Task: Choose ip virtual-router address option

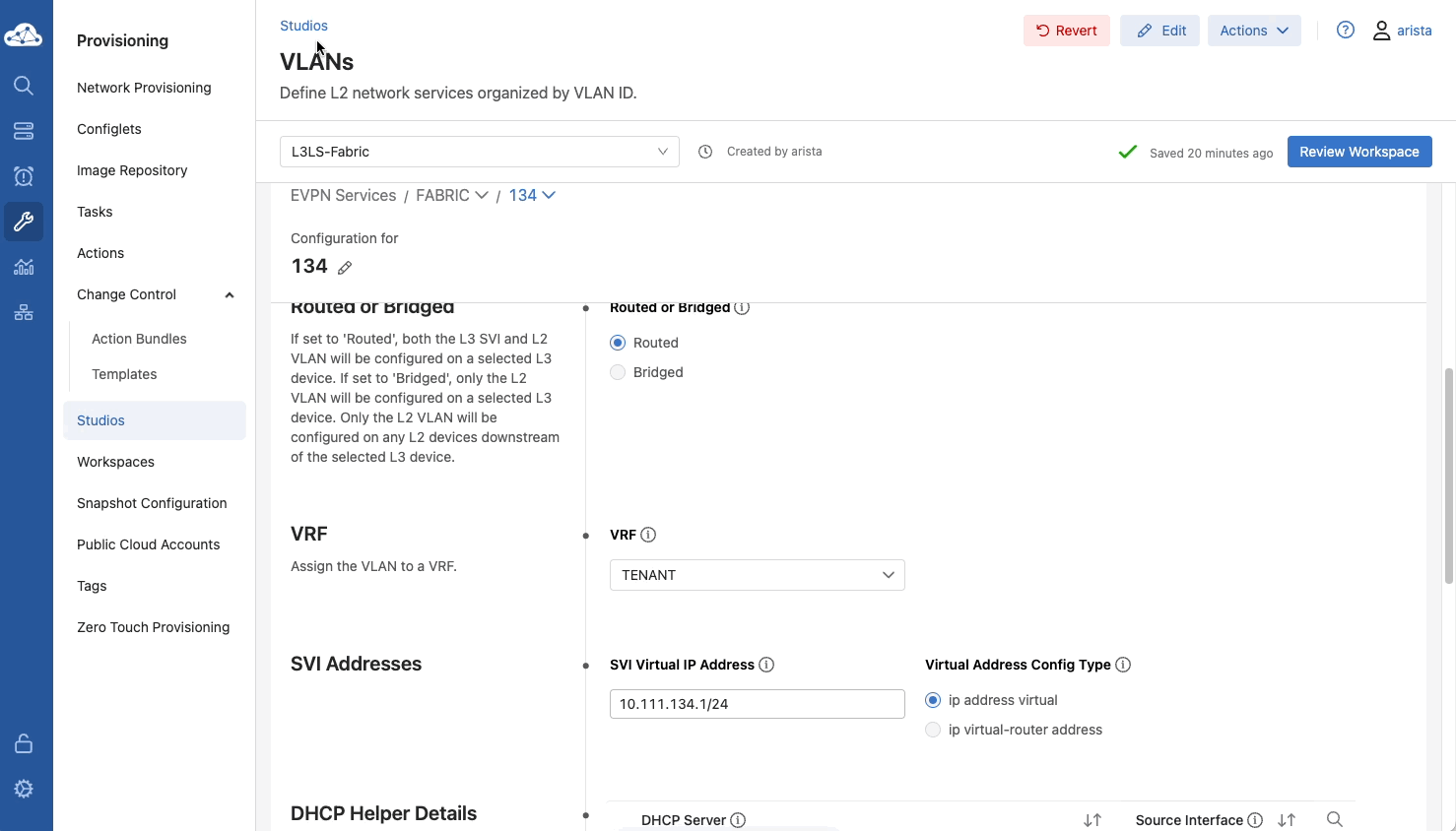Action: (933, 730)
